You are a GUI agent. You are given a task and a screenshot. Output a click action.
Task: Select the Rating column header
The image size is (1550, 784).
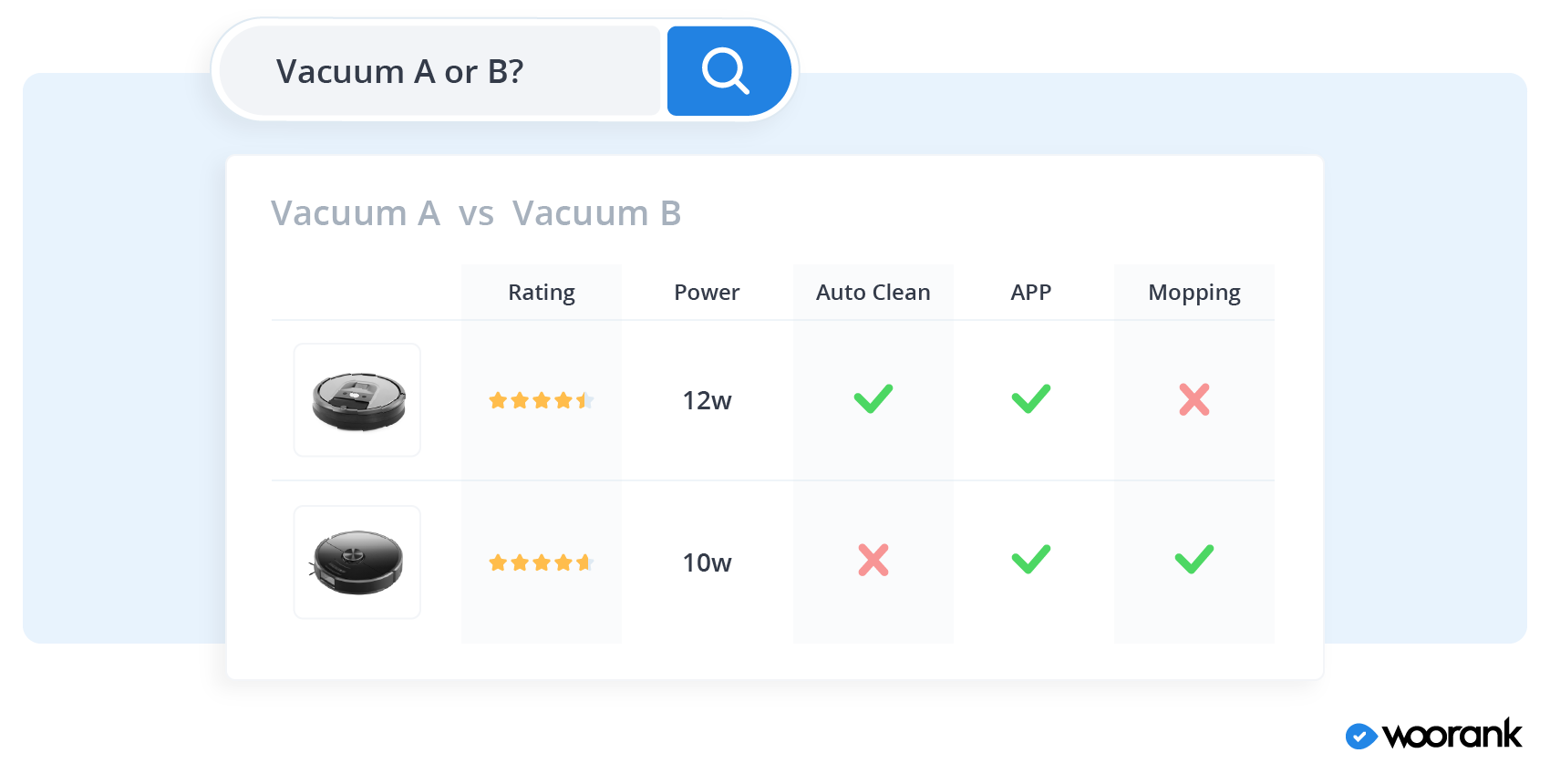(541, 293)
